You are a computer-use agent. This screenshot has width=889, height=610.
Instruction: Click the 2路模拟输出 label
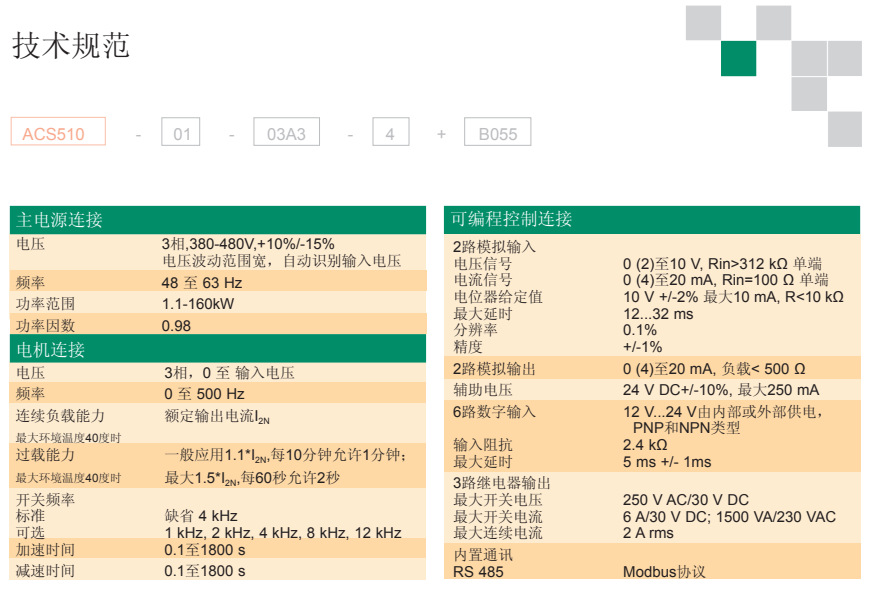tap(494, 369)
